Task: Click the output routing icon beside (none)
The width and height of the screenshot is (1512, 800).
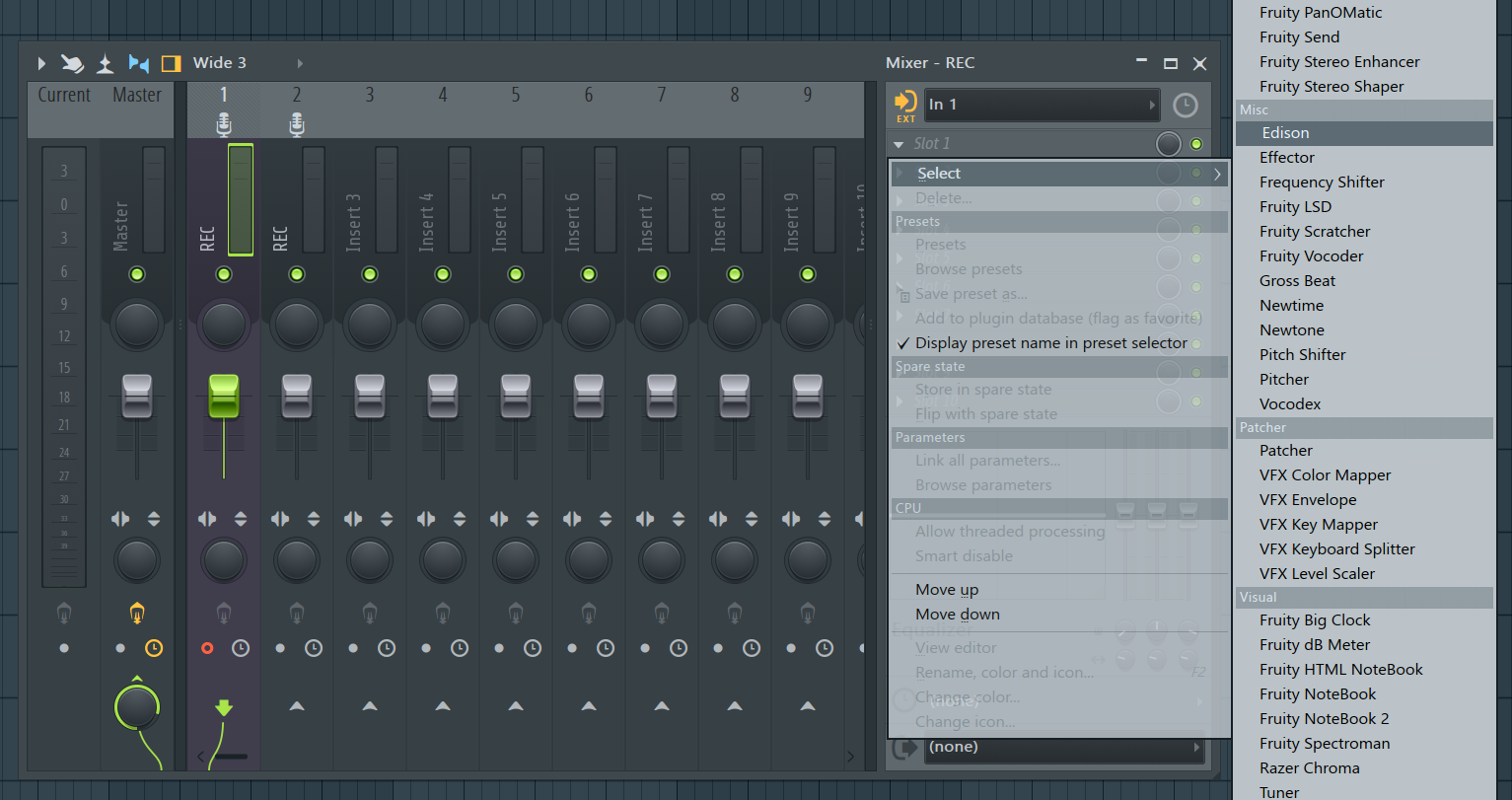Action: [904, 748]
